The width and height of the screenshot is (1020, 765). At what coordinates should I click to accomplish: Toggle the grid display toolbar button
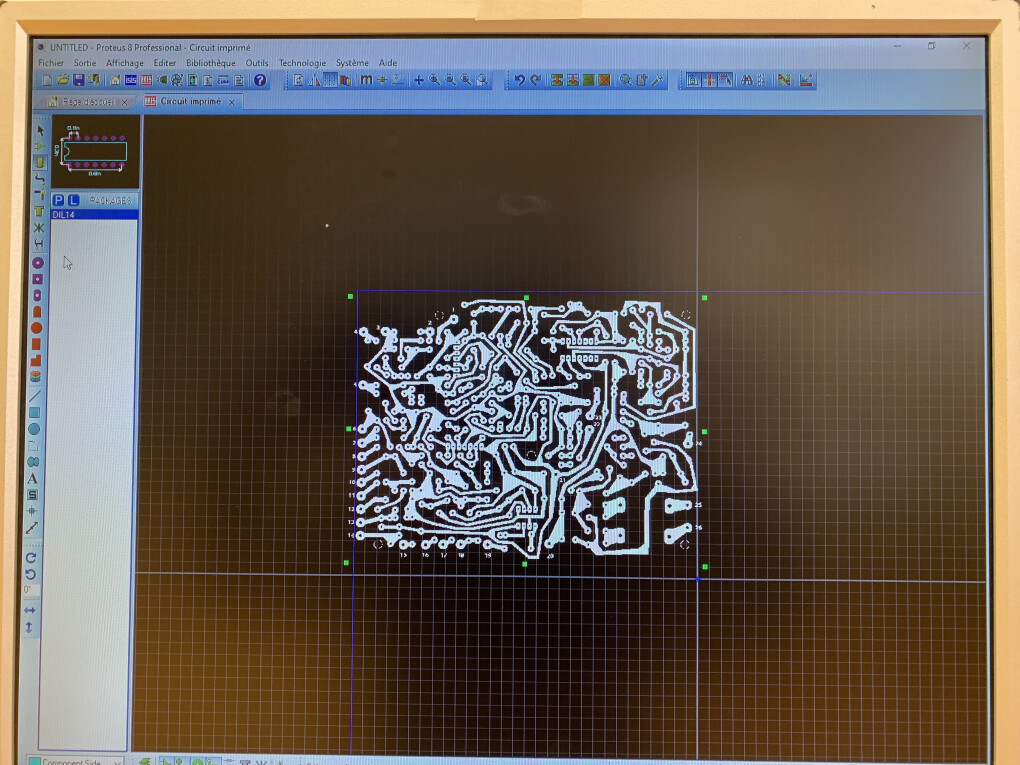330,80
